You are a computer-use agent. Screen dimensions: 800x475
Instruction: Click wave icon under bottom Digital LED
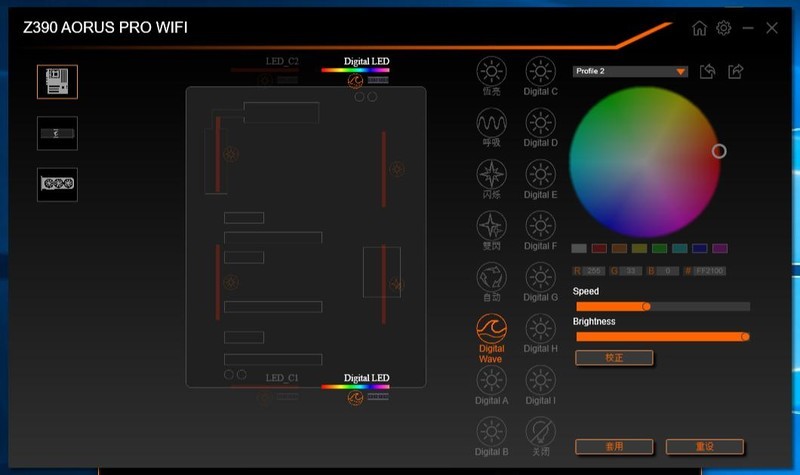click(x=355, y=397)
